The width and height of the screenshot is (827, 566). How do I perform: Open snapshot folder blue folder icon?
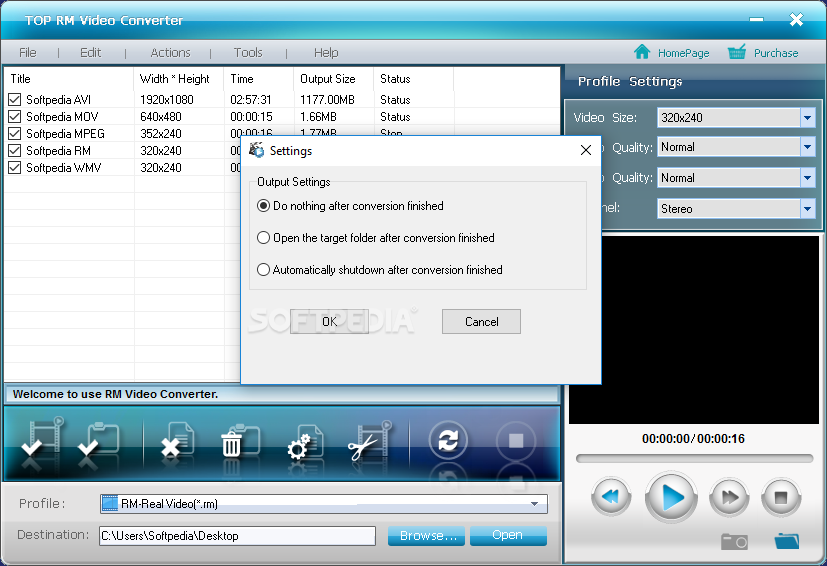[x=787, y=541]
